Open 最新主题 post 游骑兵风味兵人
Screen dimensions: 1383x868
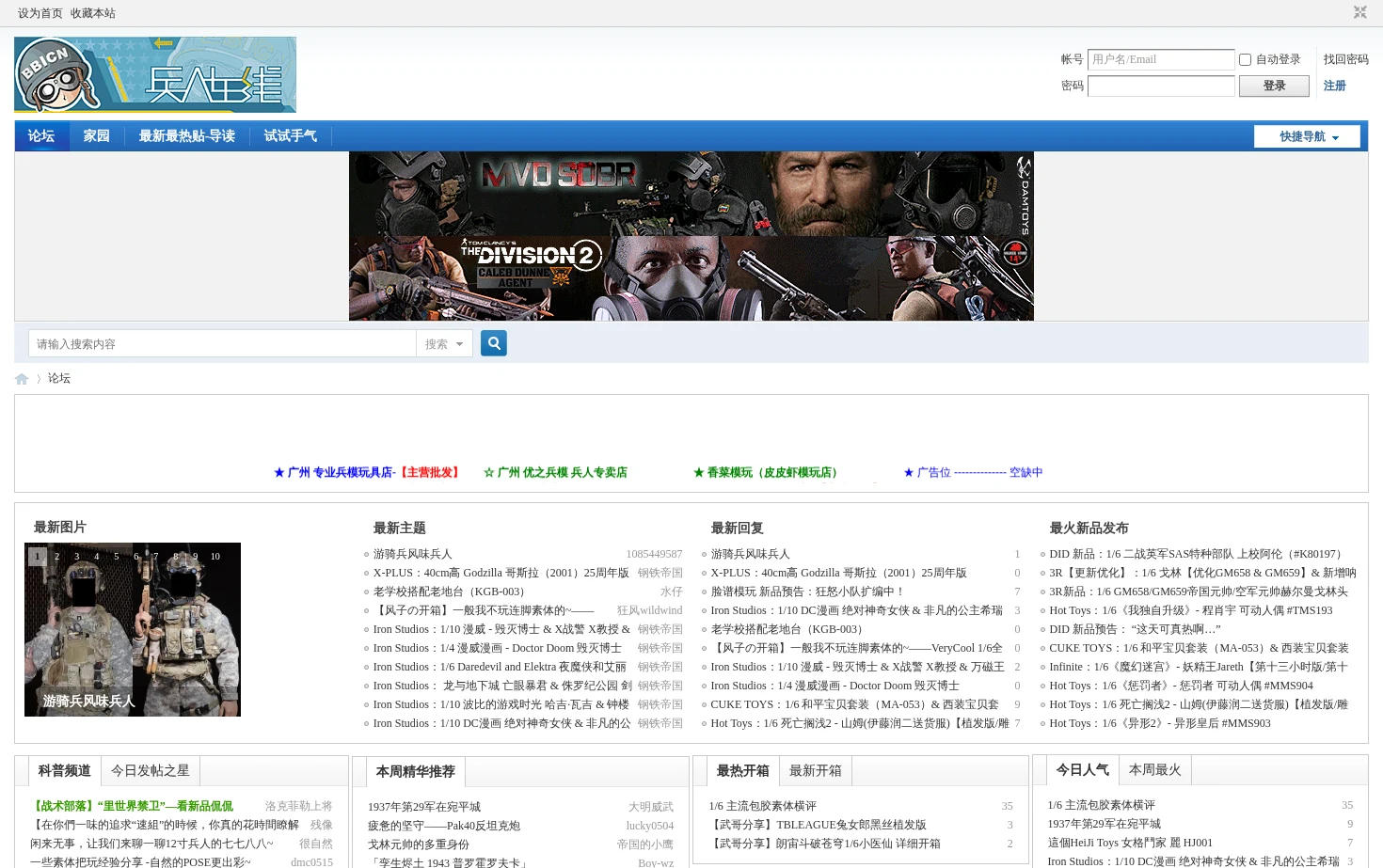pyautogui.click(x=412, y=554)
